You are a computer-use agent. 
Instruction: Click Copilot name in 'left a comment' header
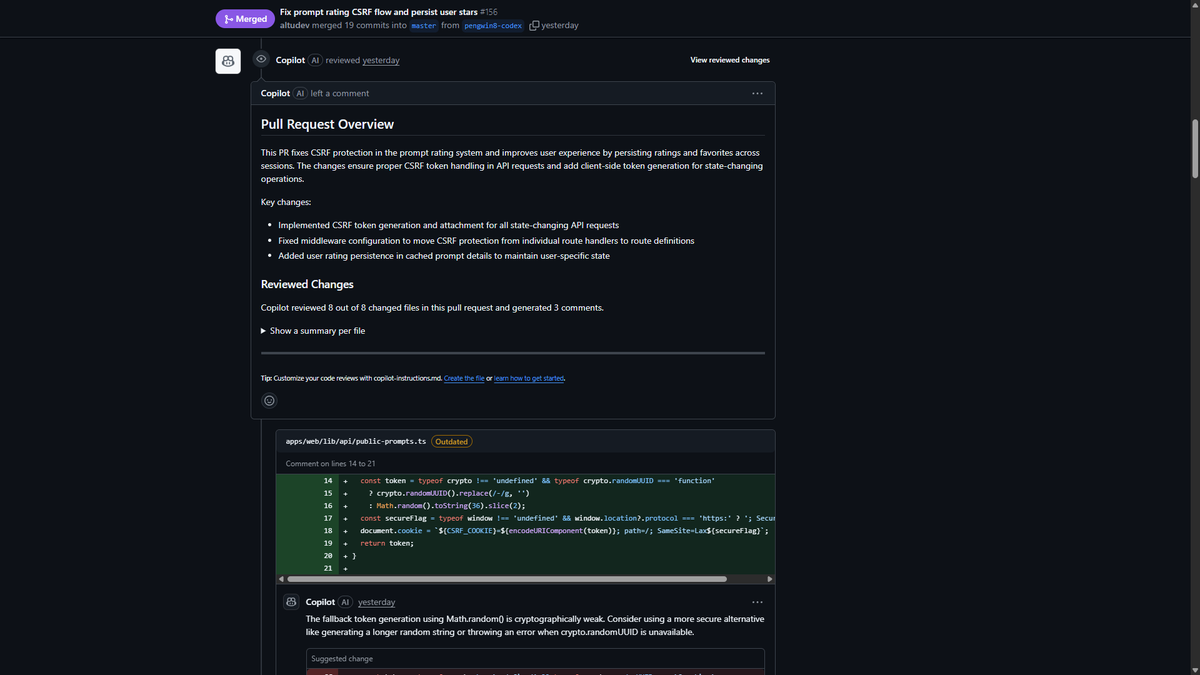(275, 93)
